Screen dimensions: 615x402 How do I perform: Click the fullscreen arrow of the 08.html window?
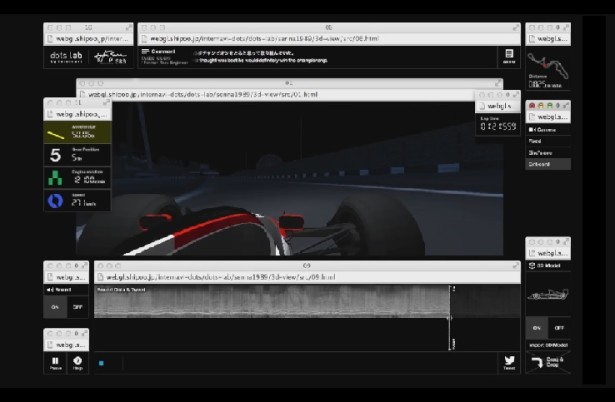click(516, 27)
